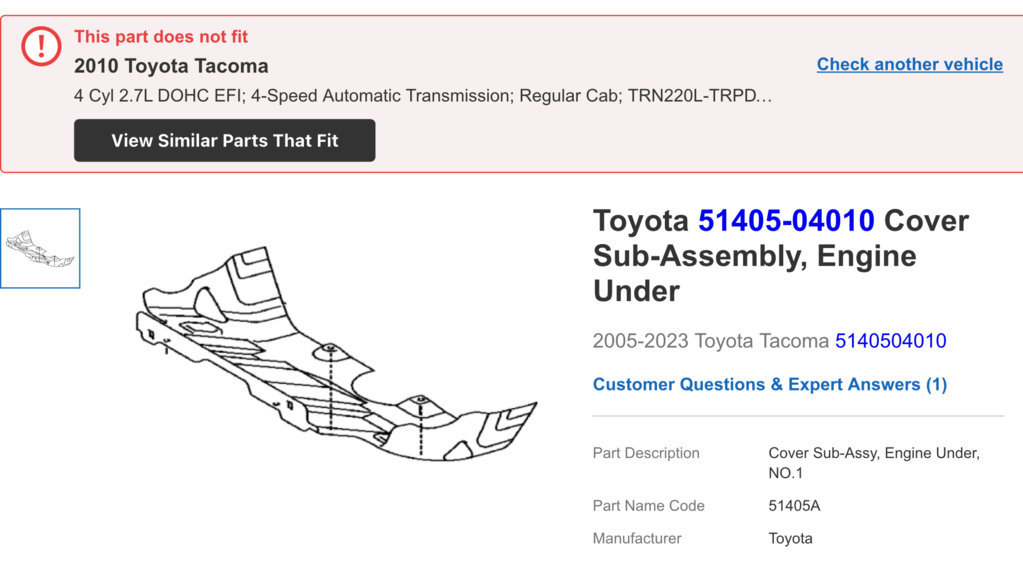This screenshot has height=582, width=1023.
Task: Click the This part does not fit heading
Action: pos(160,37)
